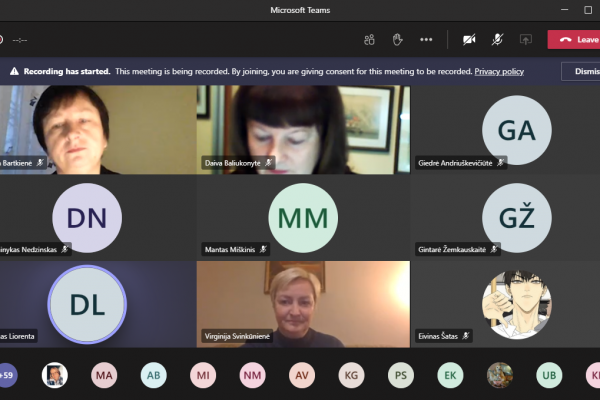
Task: Click the MM avatar of Mantas Miškinis
Action: (303, 218)
